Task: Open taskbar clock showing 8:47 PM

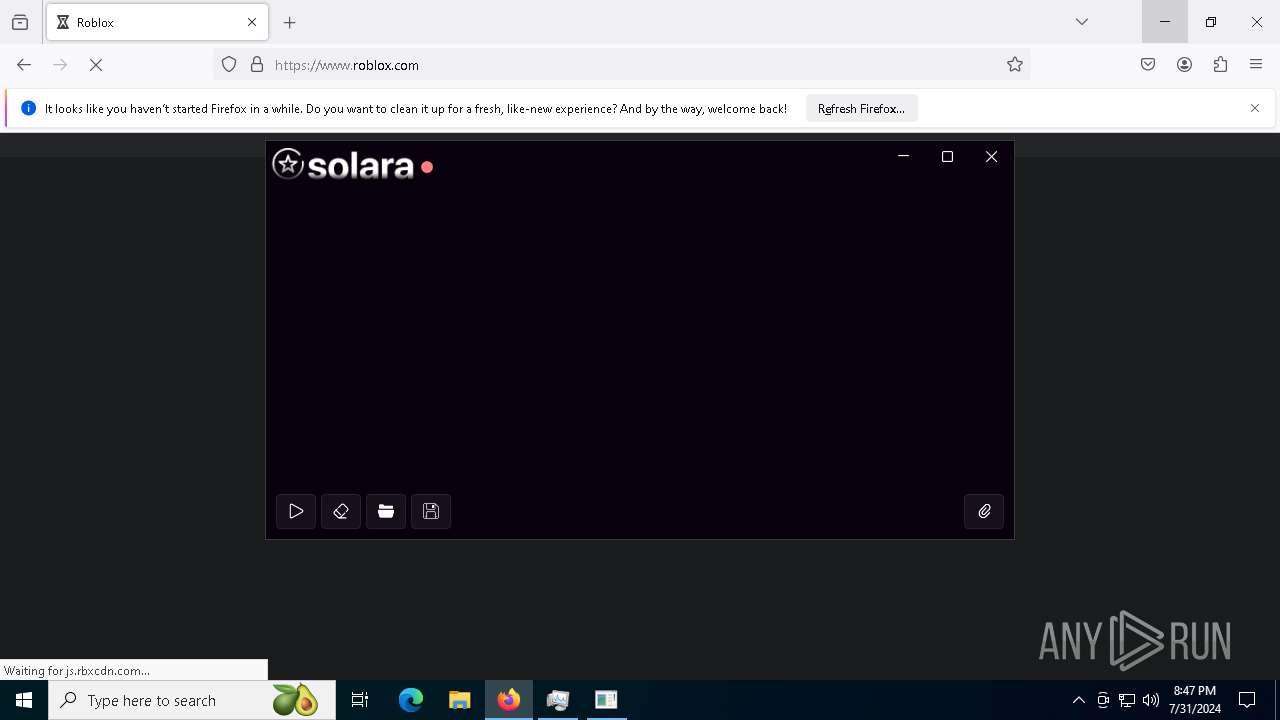Action: coord(1195,700)
